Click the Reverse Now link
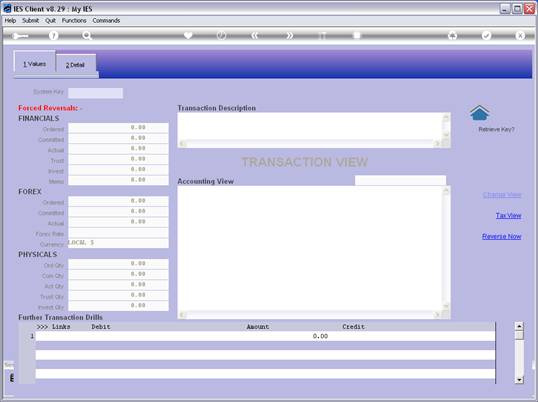 [x=502, y=236]
